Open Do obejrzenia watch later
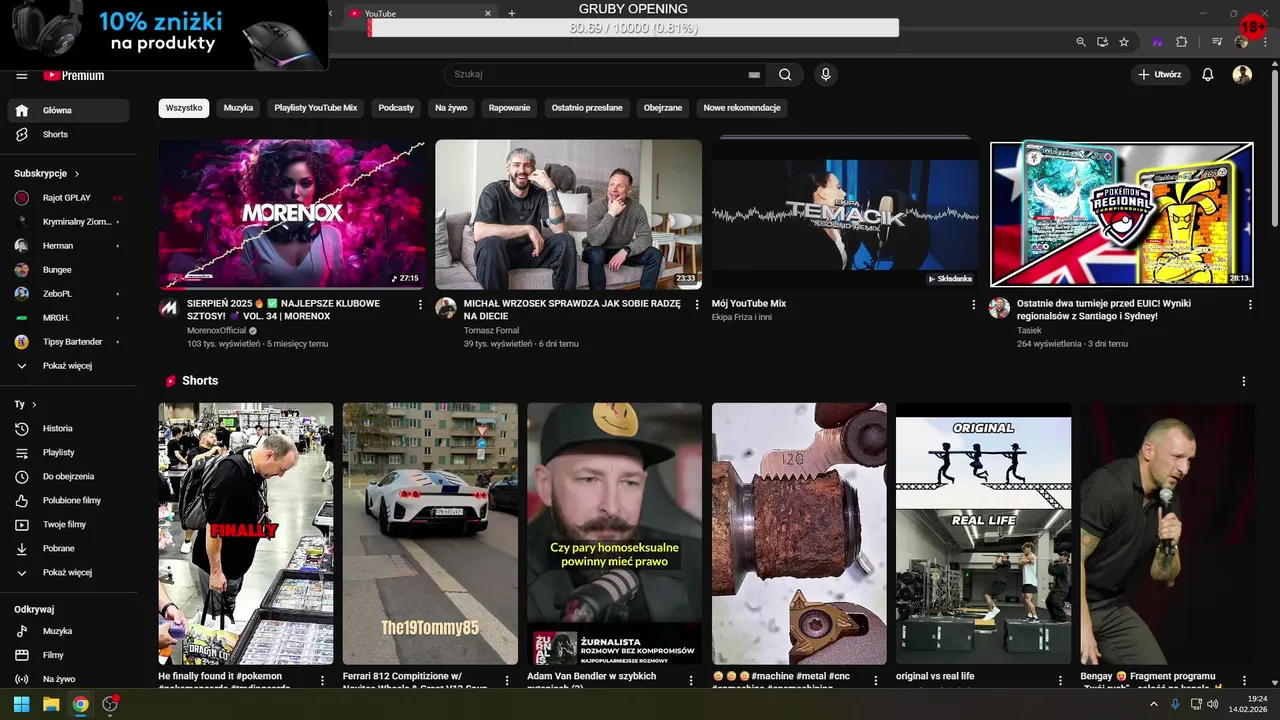The image size is (1280, 720). click(69, 477)
